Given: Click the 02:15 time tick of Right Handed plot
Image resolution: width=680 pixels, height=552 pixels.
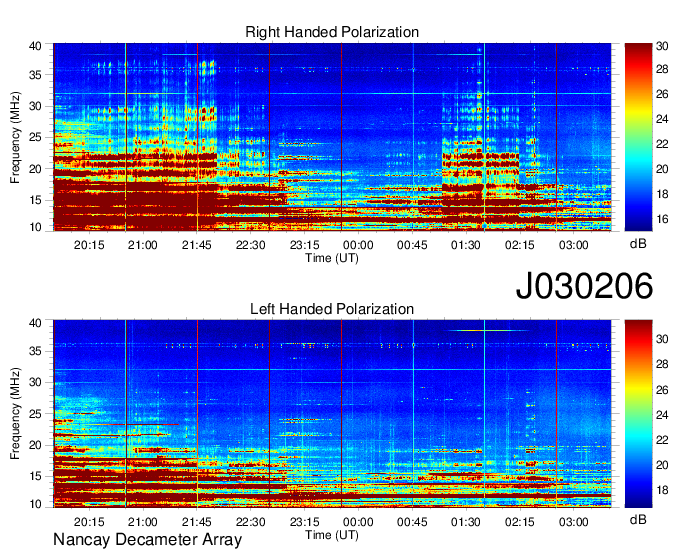Looking at the screenshot, I should click(520, 245).
